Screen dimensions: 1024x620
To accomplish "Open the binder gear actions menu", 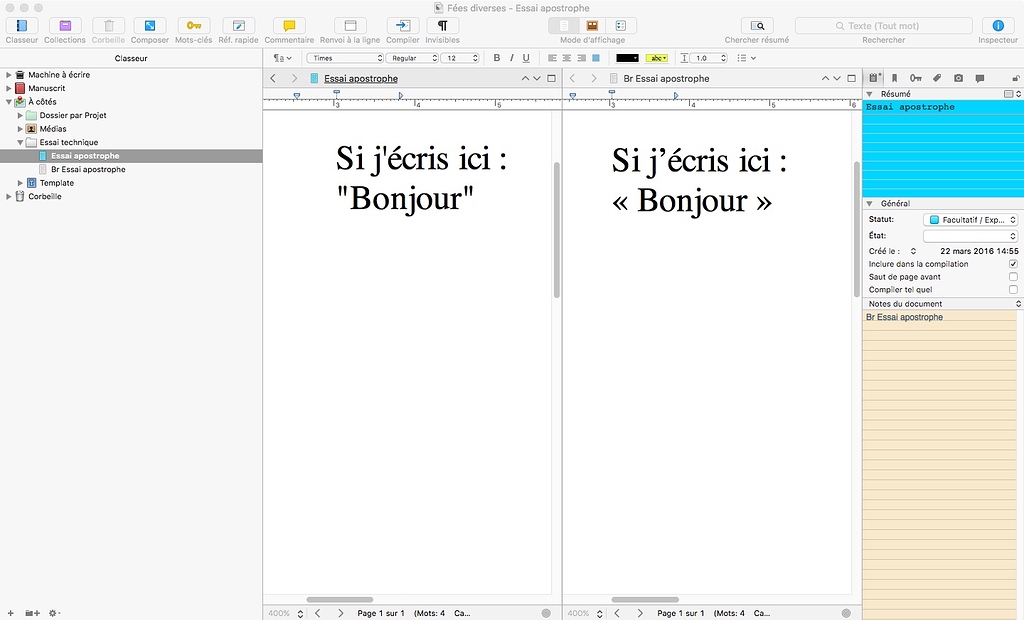I will tap(54, 613).
